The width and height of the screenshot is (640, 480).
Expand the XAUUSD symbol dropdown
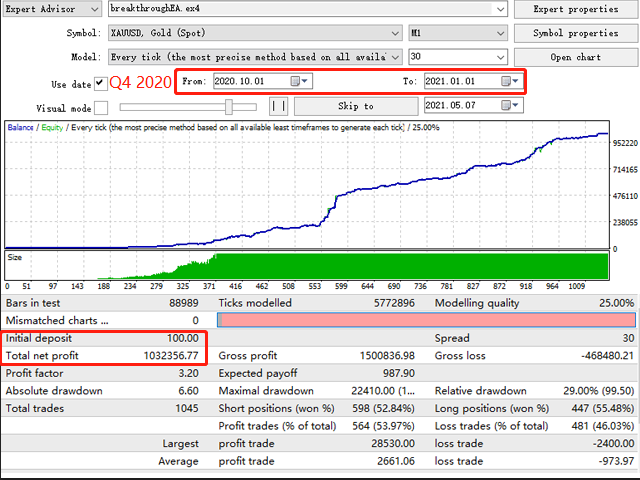(395, 33)
